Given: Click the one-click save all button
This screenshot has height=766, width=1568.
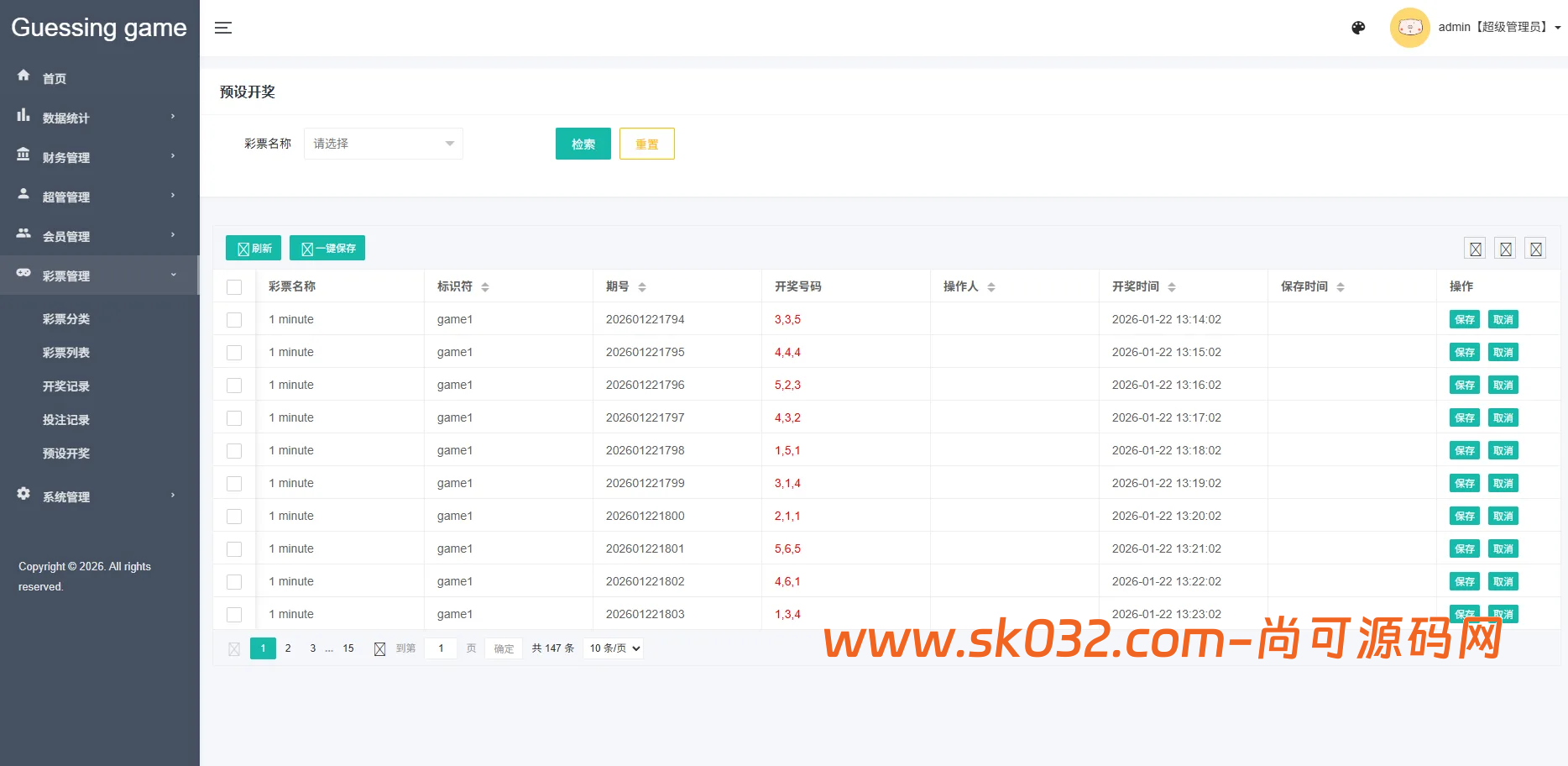Looking at the screenshot, I should pos(327,249).
